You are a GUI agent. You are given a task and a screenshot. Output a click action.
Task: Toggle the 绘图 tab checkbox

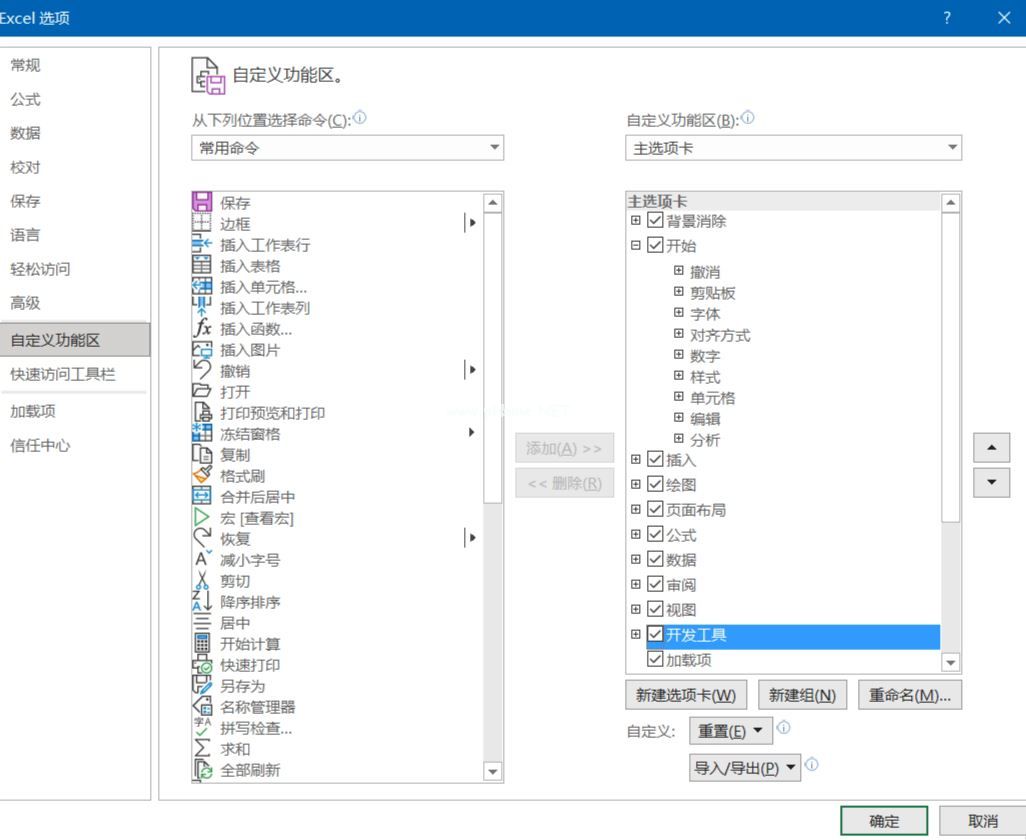[655, 484]
